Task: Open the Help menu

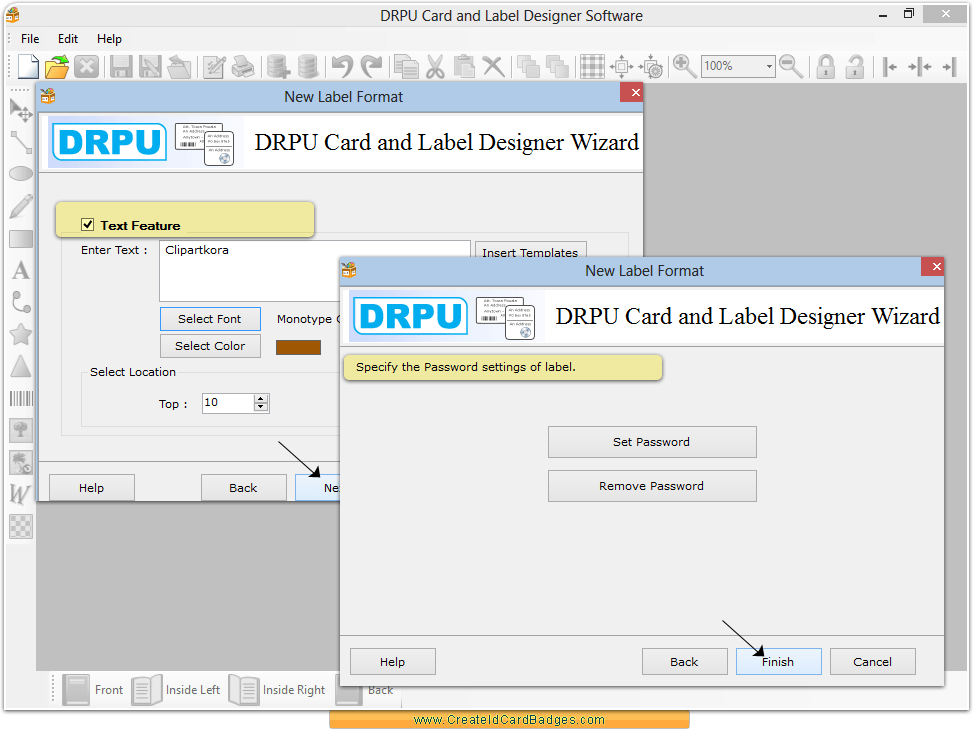Action: tap(109, 38)
